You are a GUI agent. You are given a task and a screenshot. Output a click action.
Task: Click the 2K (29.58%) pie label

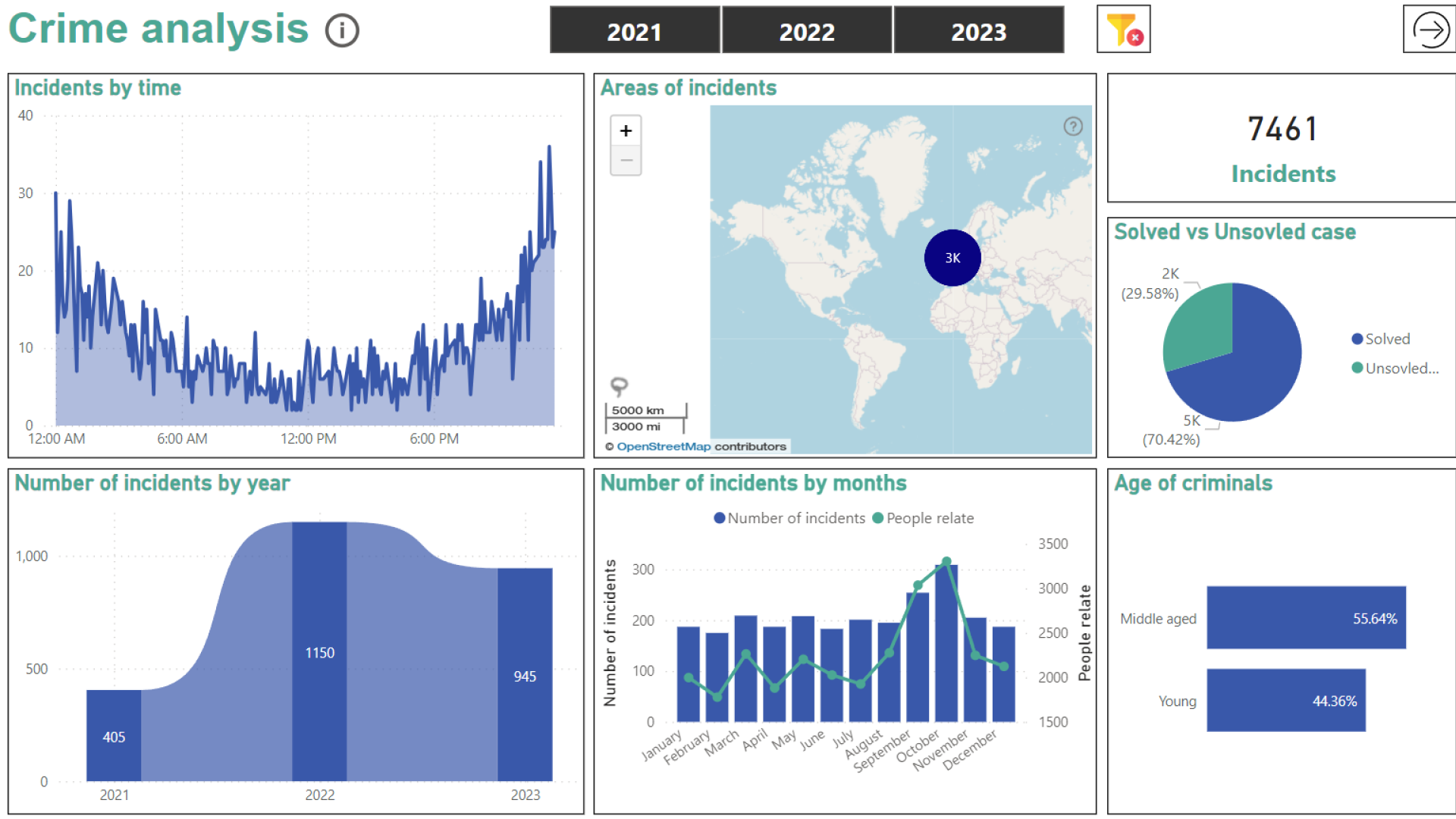1151,284
